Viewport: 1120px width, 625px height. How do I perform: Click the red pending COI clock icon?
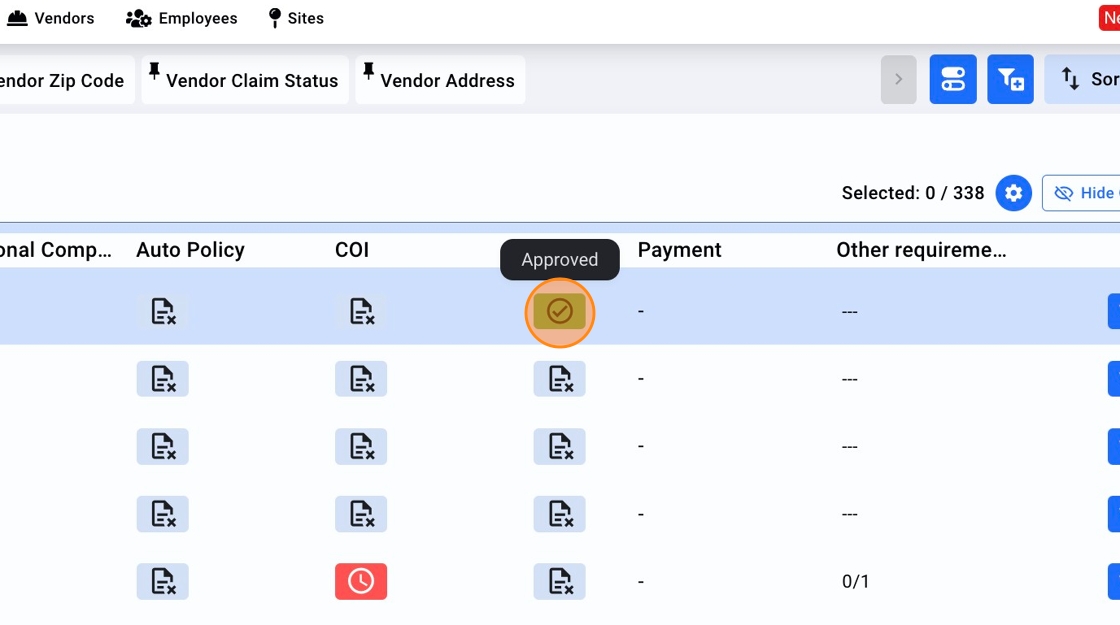click(x=361, y=581)
